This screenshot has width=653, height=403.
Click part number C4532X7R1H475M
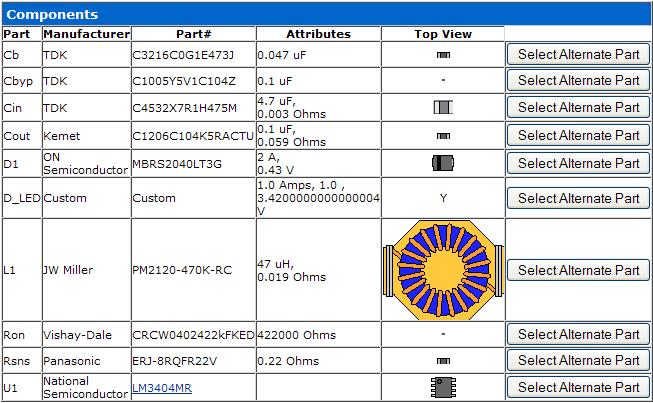pyautogui.click(x=184, y=108)
